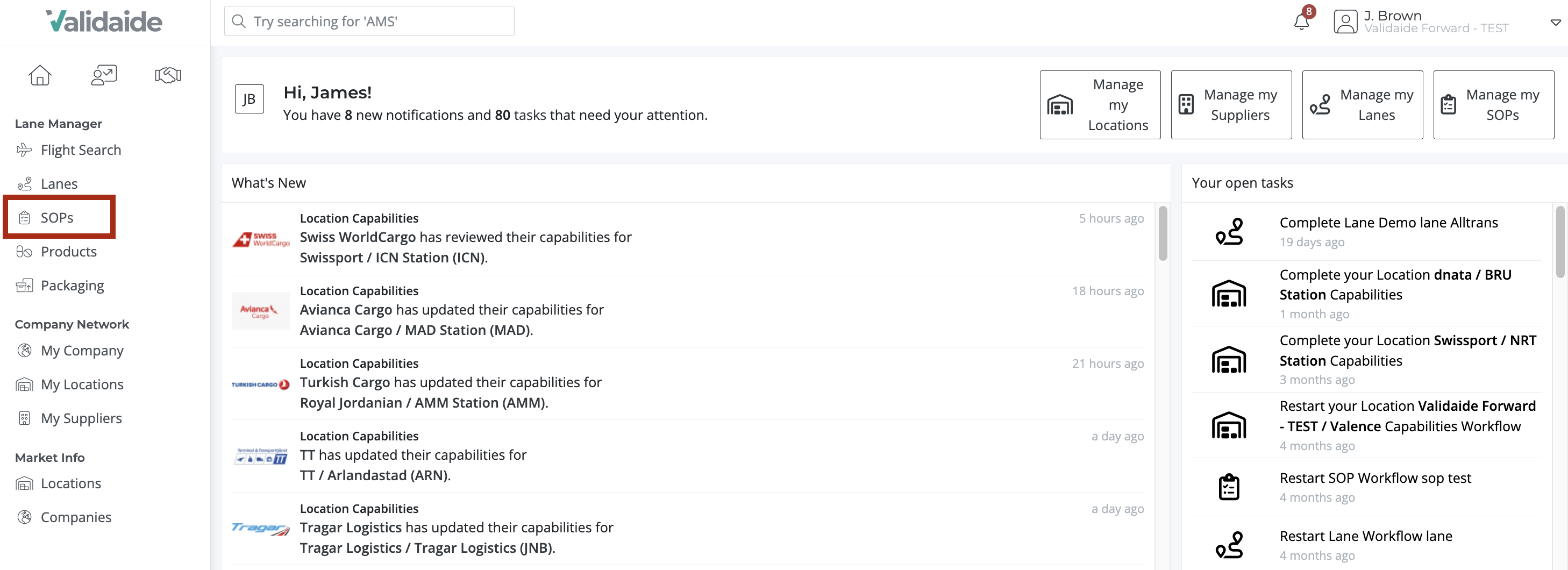Open the highlighted SOPs clipboard icon
Screen dimensions: 1568x570
(x=24, y=217)
